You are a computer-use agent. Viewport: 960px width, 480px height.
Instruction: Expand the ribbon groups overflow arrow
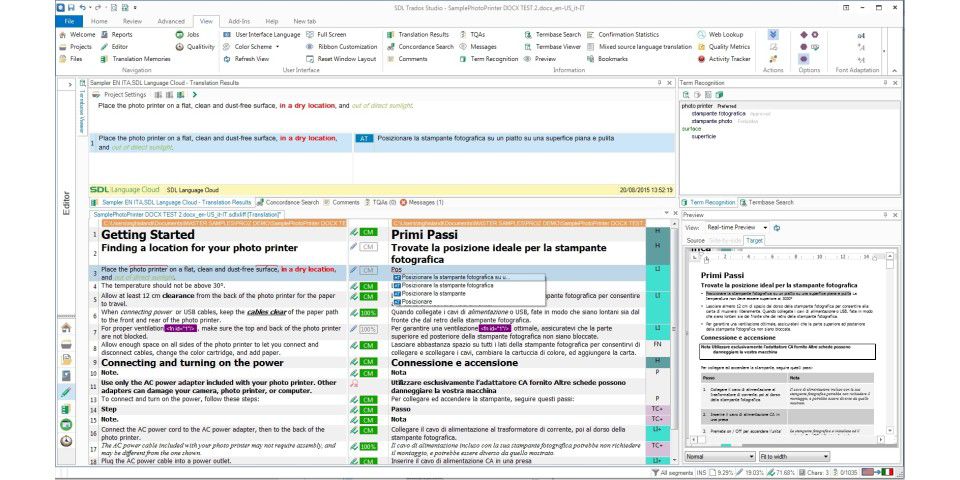click(x=884, y=51)
